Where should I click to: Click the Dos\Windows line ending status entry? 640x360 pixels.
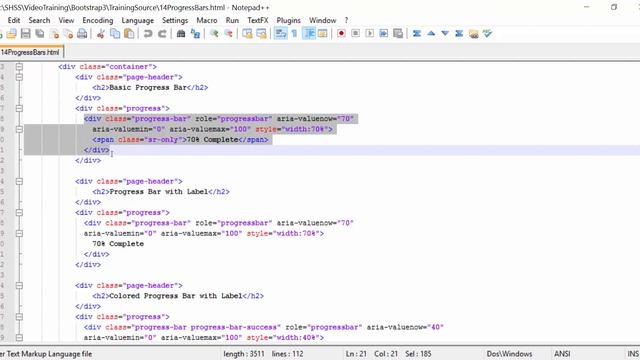[x=509, y=354]
